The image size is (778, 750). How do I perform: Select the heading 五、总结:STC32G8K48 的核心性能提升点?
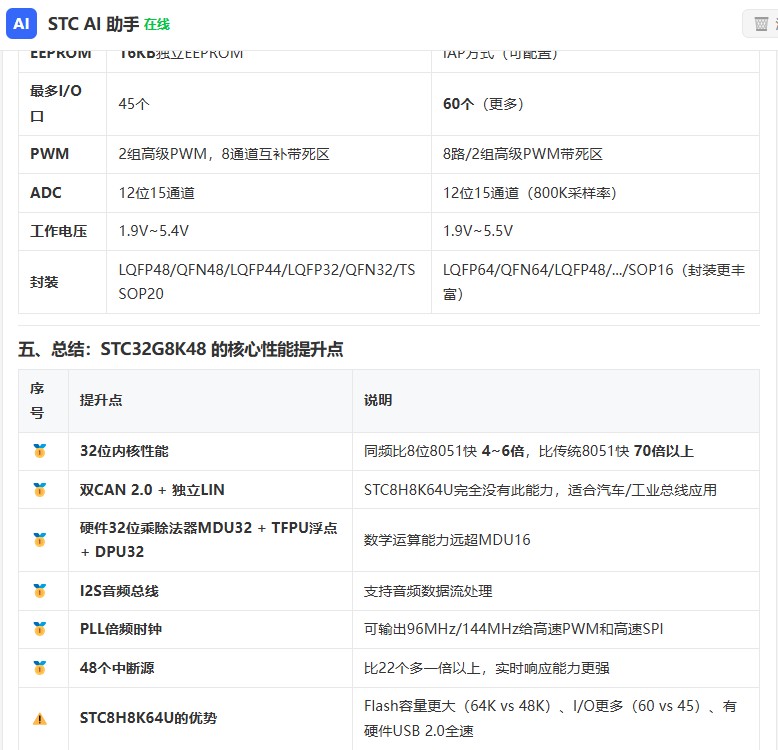tap(181, 349)
